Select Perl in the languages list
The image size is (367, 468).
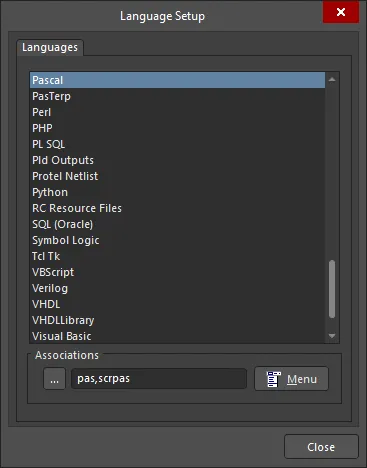(x=177, y=112)
